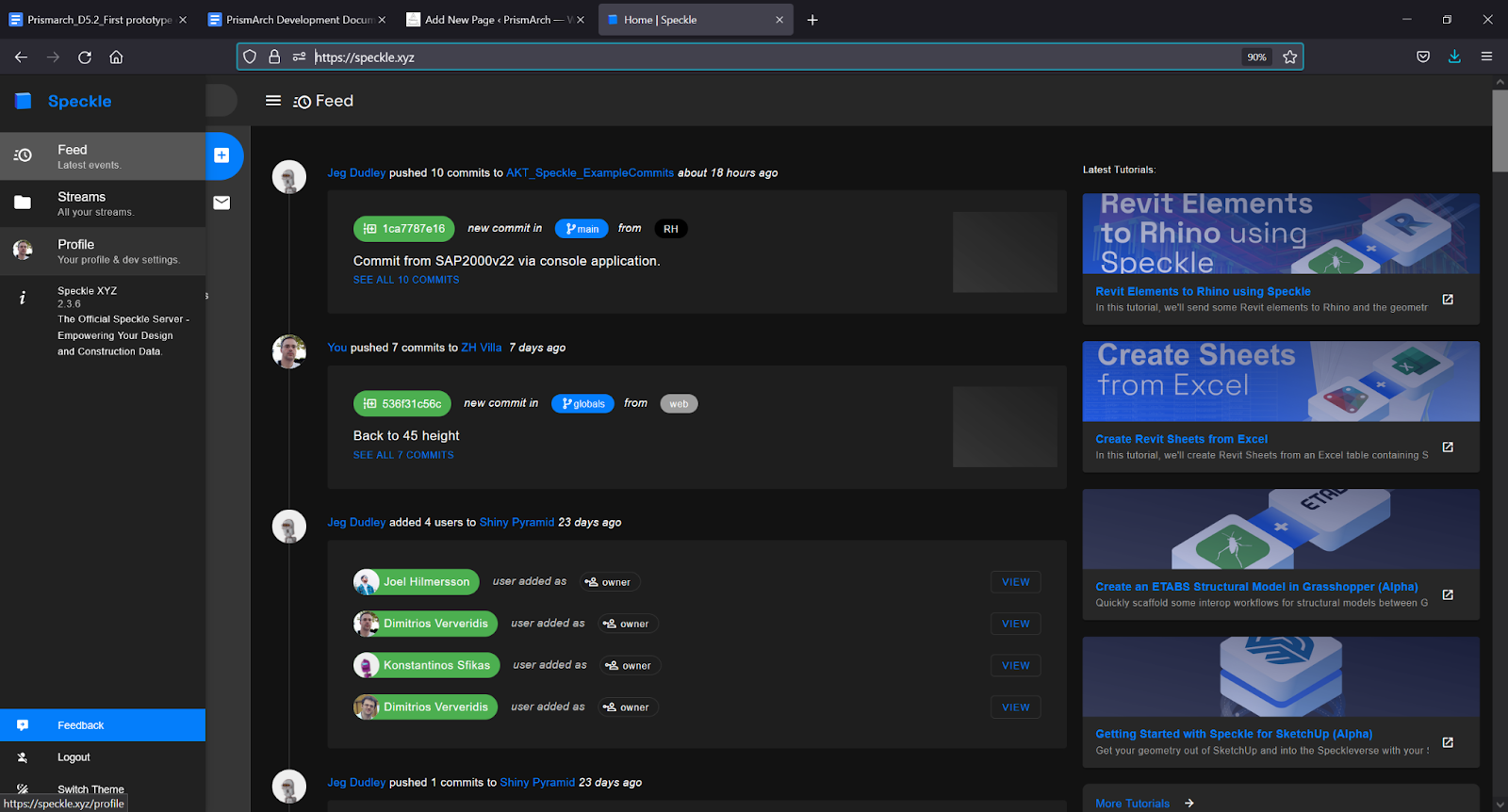Open external link for Revit Elements tutorial

click(1448, 300)
